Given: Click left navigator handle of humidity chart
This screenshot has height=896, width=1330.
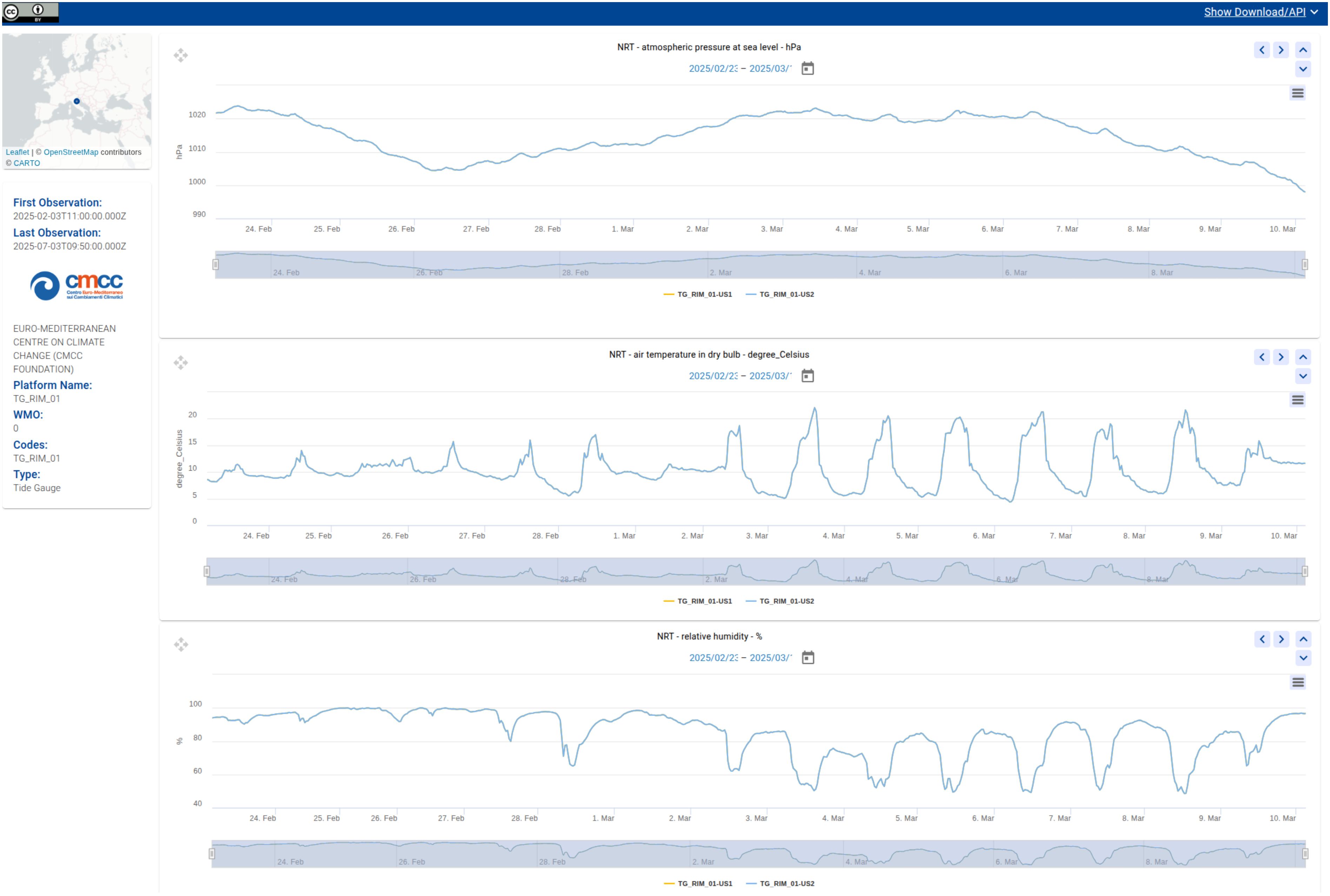Looking at the screenshot, I should coord(212,854).
